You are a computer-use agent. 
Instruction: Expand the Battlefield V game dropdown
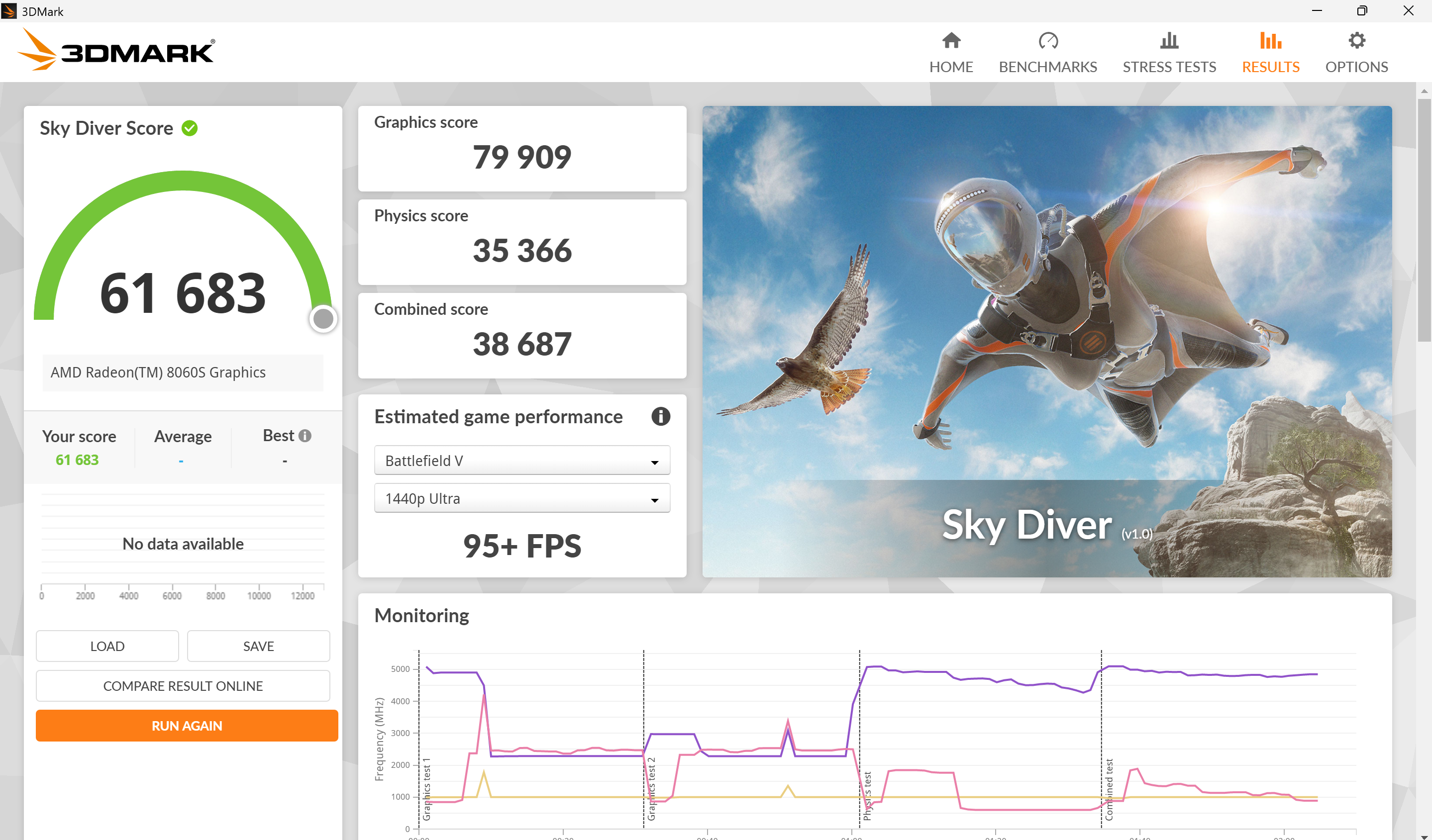pyautogui.click(x=521, y=460)
